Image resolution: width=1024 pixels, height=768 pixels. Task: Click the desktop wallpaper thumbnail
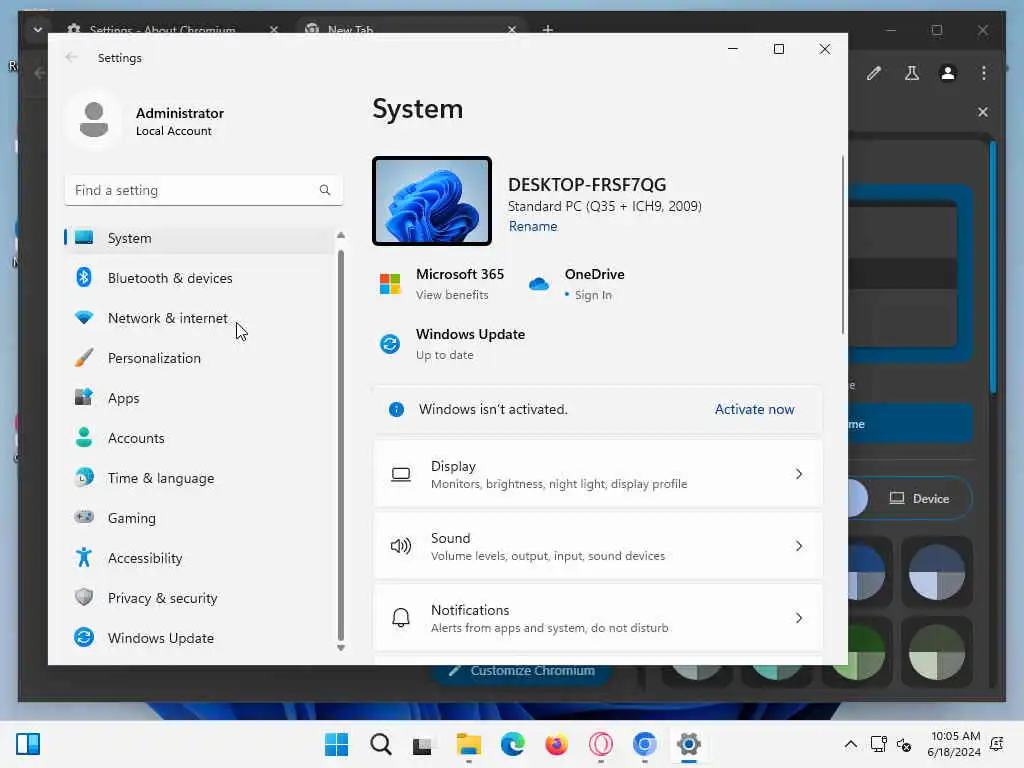click(x=432, y=201)
